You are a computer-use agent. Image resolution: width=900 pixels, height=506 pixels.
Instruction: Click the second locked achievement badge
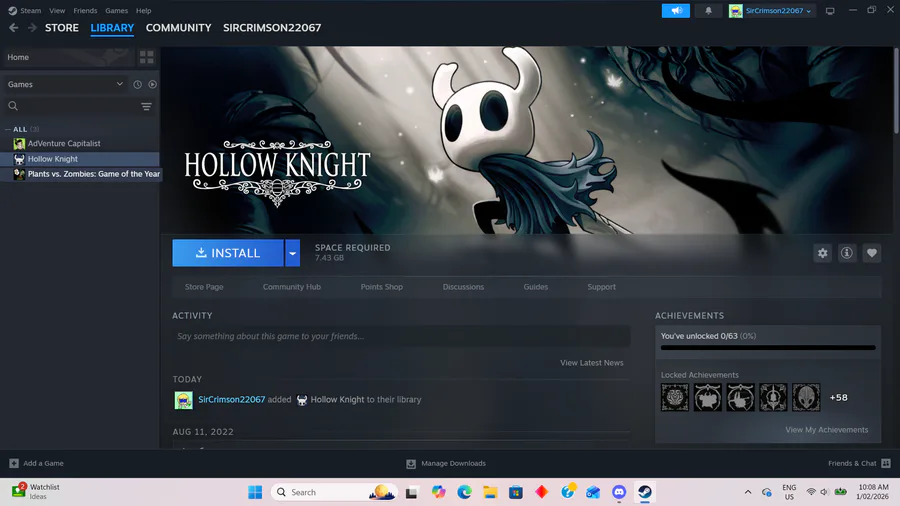[x=707, y=398]
